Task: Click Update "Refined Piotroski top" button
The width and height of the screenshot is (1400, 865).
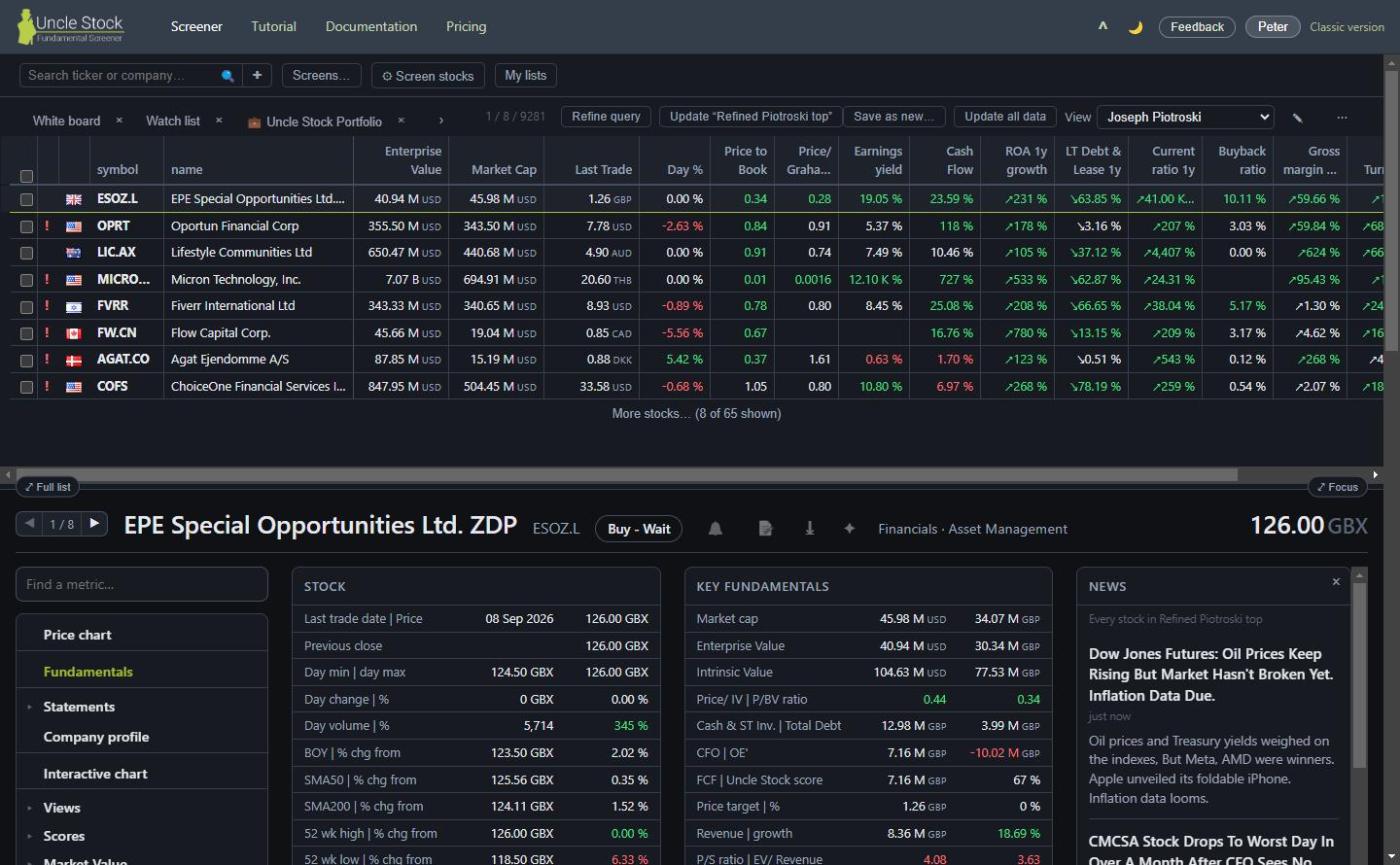Action: click(x=750, y=117)
